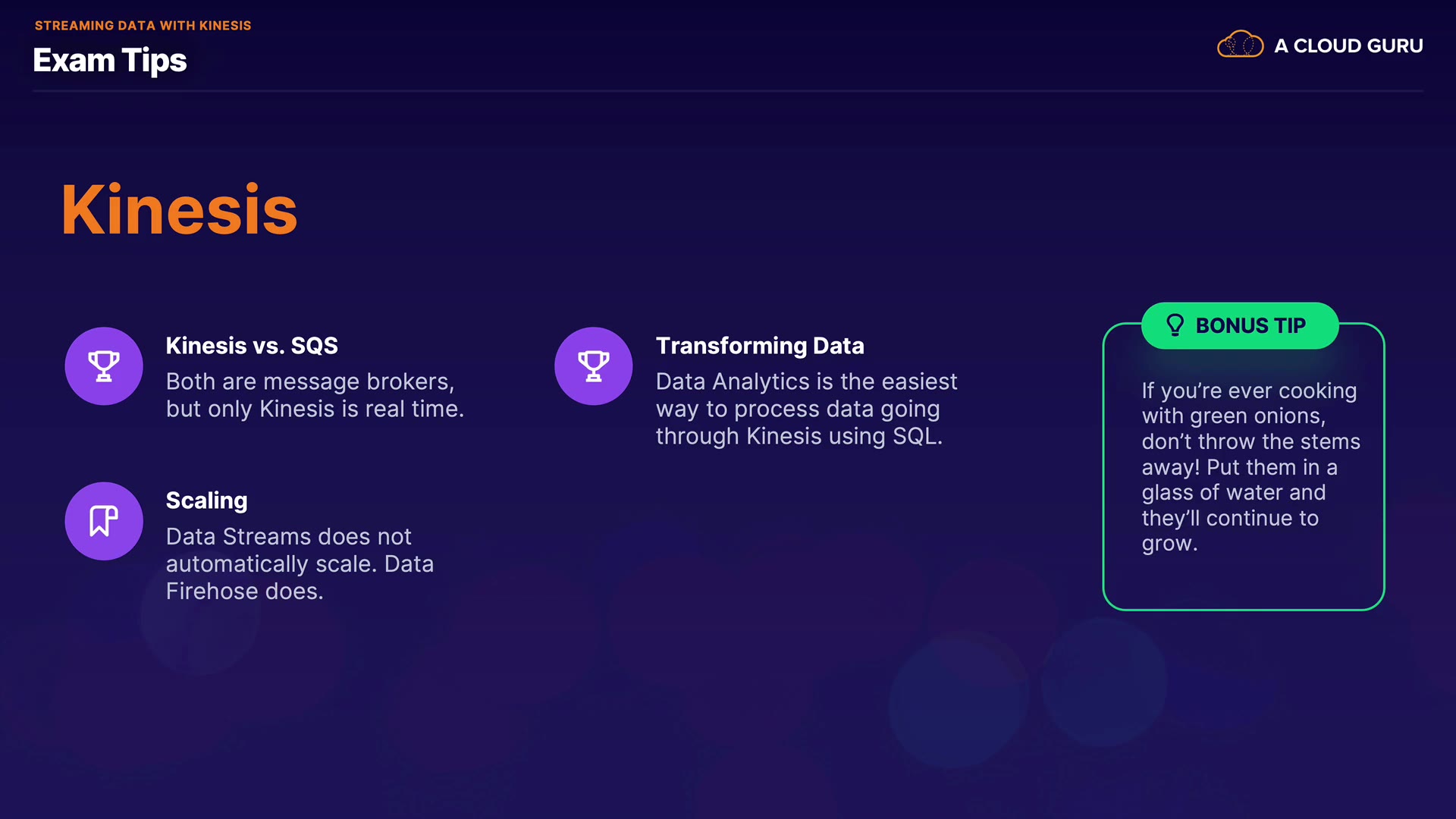The height and width of the screenshot is (819, 1456).
Task: Select the bookmark icon next to Scaling
Action: [104, 521]
